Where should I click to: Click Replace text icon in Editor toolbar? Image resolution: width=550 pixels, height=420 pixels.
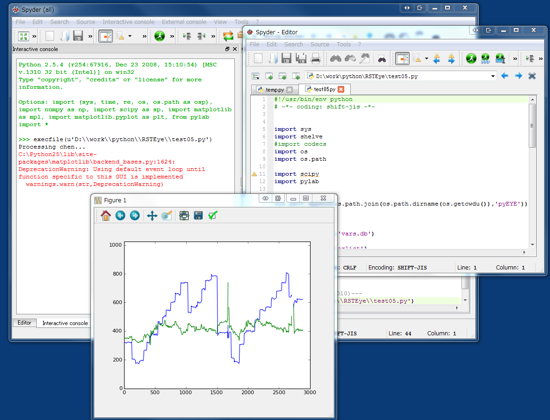(364, 58)
